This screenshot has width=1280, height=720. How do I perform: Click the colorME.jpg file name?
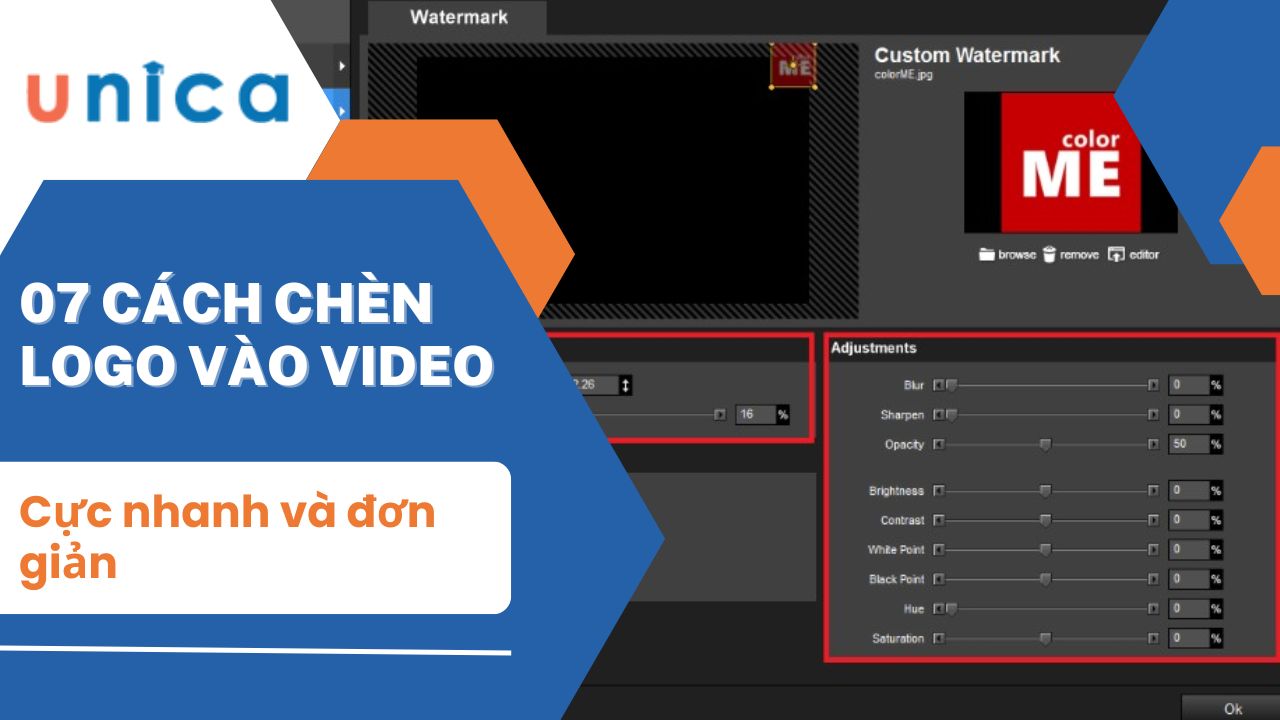904,75
